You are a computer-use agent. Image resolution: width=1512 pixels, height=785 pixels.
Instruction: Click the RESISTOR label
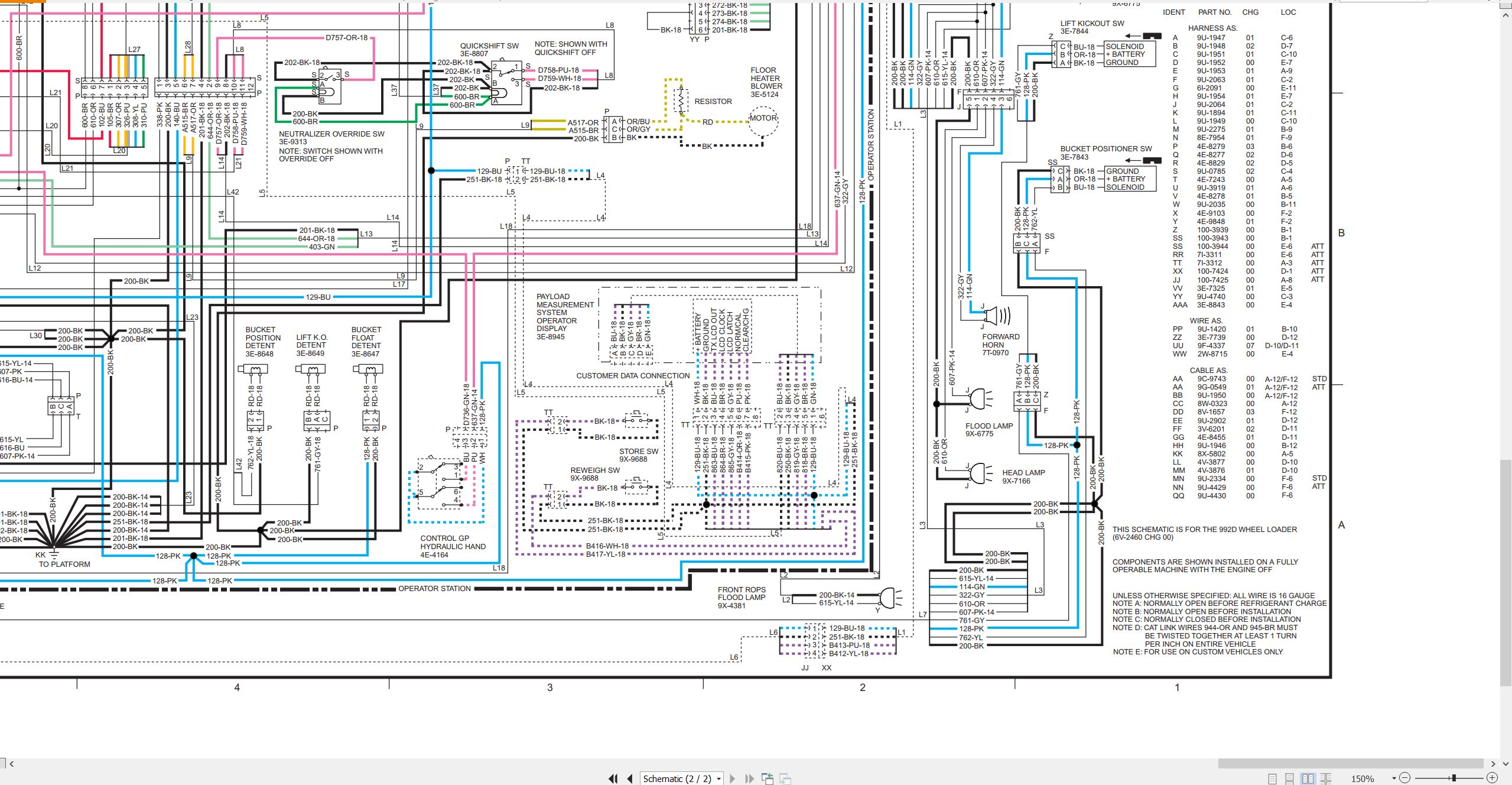(x=713, y=101)
